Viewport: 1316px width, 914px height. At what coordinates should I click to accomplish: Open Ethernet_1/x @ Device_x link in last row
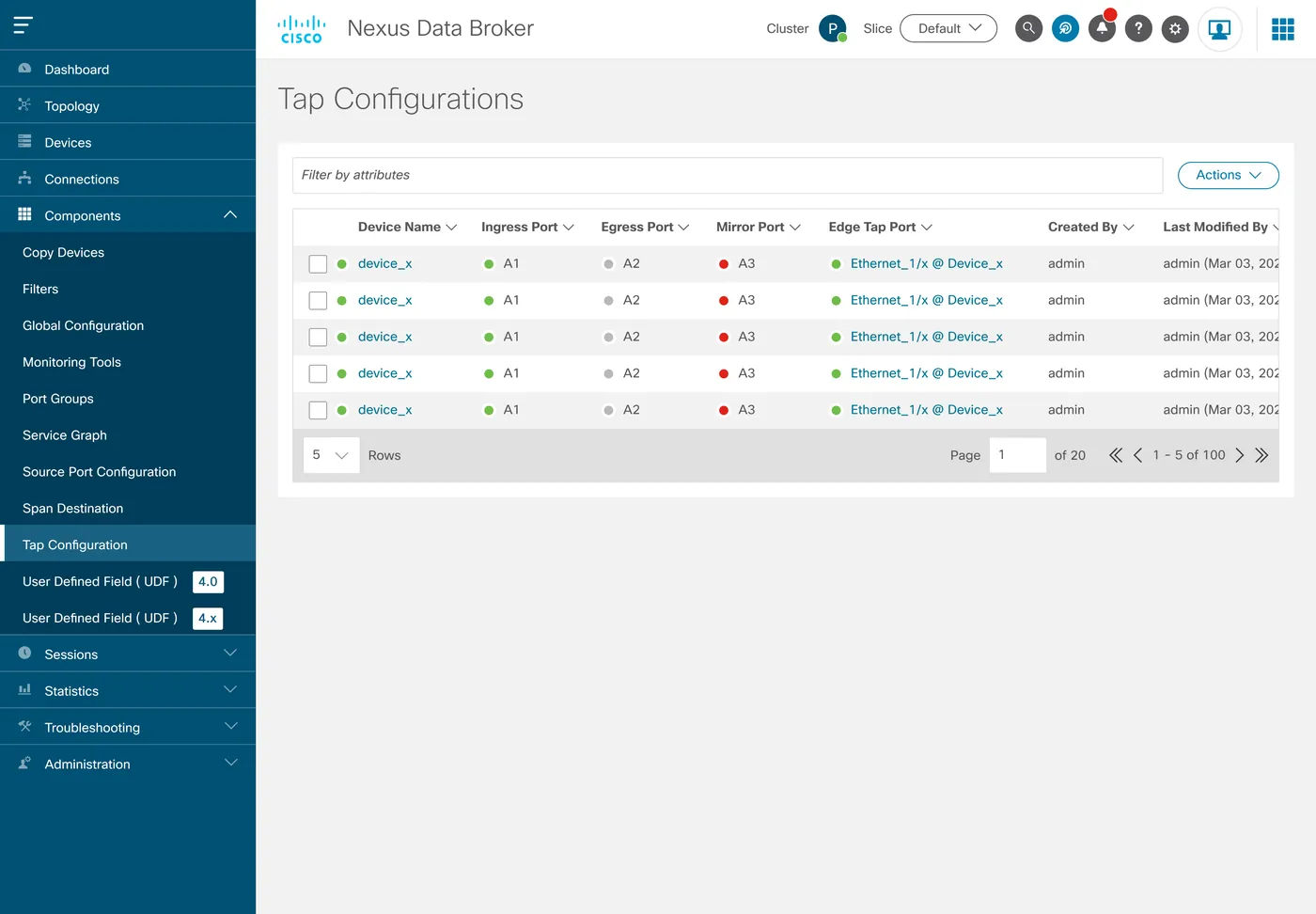tap(926, 410)
